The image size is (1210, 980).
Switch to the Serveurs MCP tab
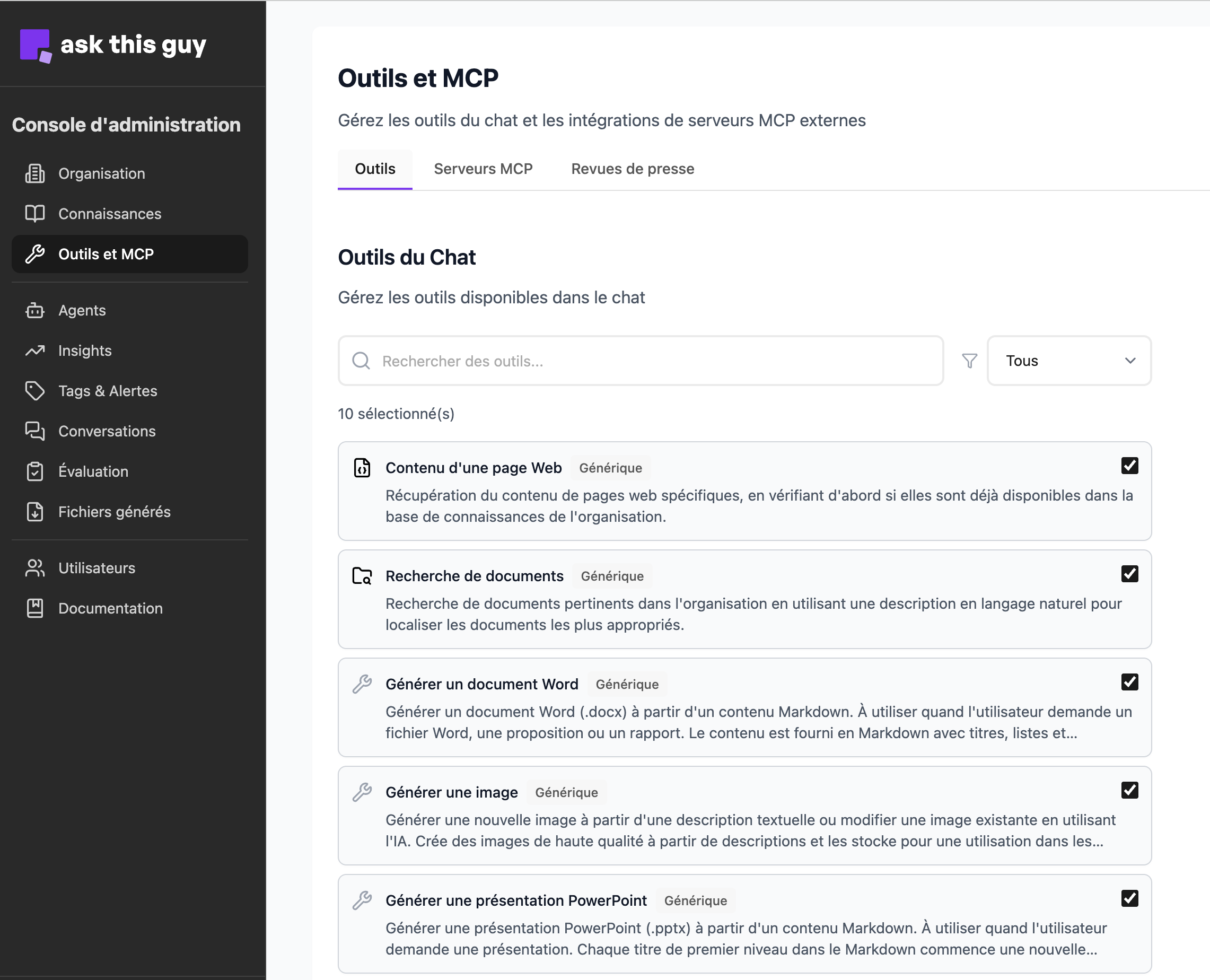483,168
